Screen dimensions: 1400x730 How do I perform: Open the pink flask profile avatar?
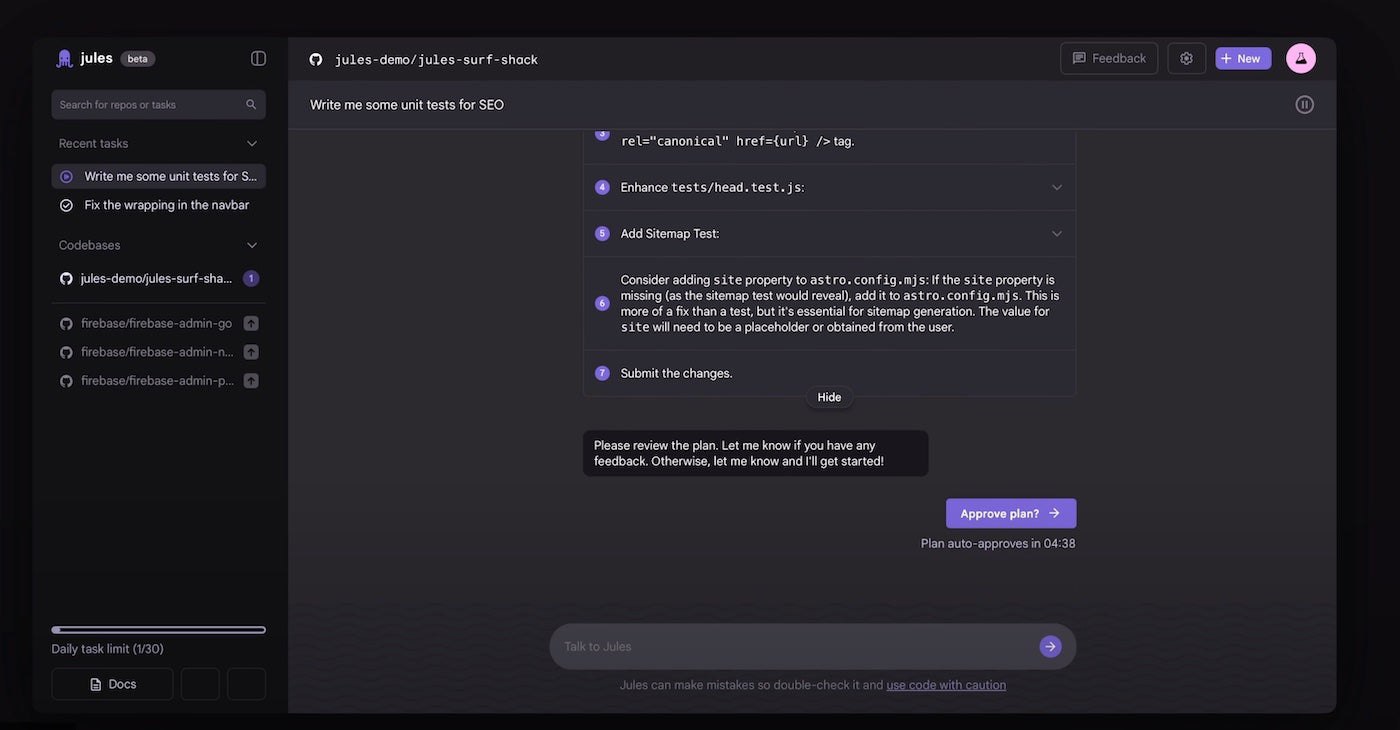pos(1301,58)
